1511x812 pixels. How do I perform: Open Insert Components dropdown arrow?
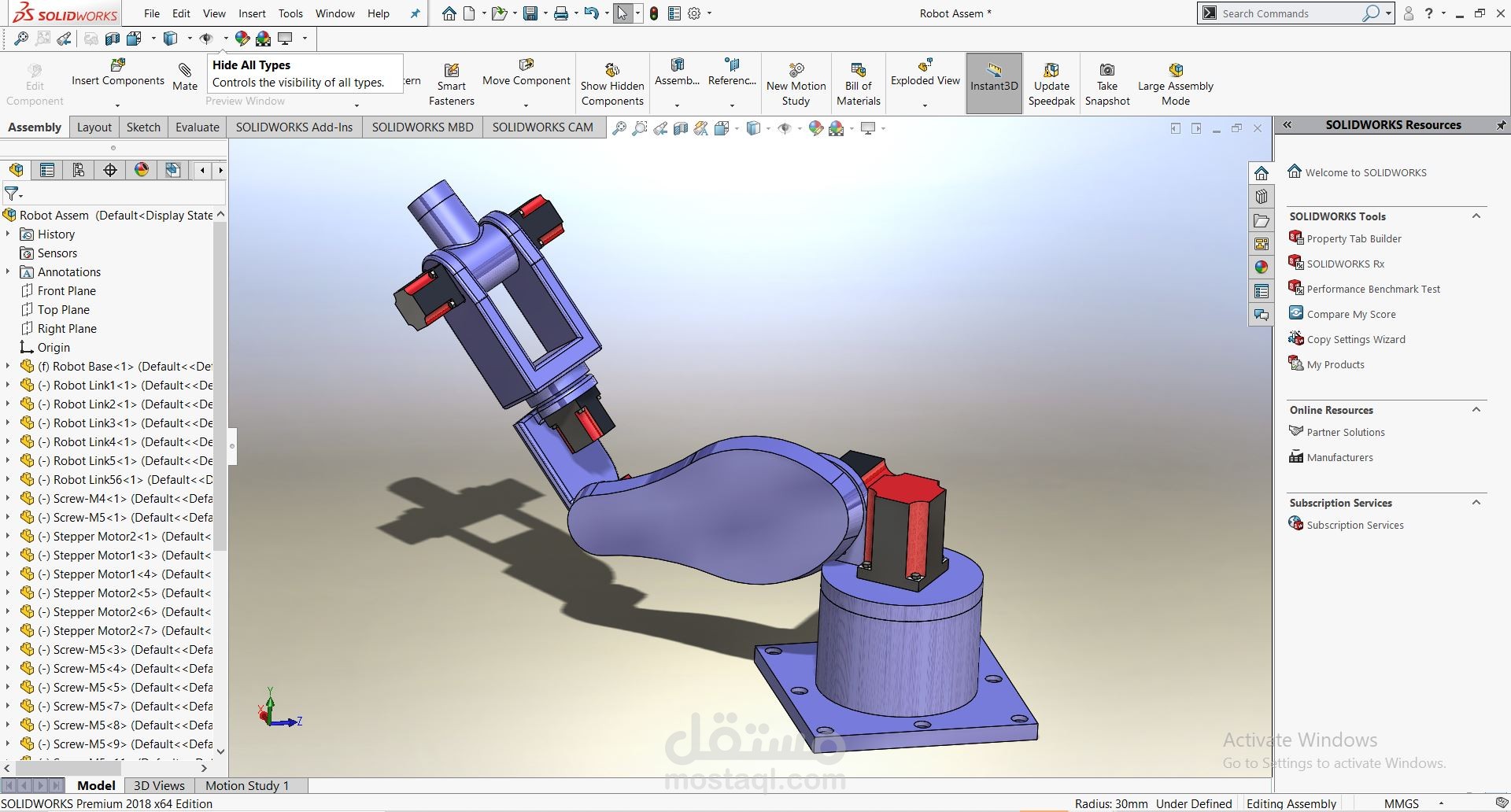(117, 105)
